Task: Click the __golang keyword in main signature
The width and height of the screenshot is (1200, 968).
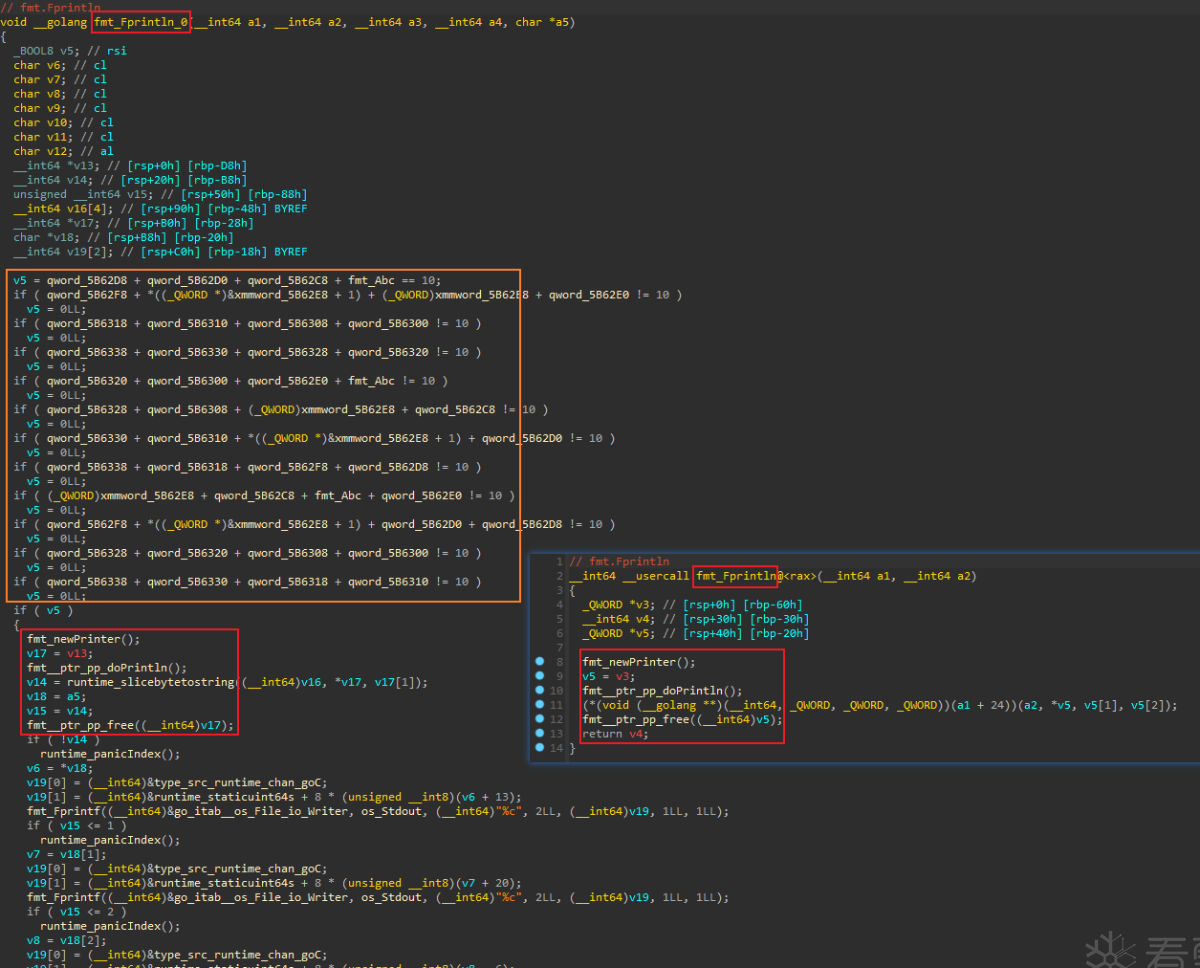Action: (x=61, y=22)
